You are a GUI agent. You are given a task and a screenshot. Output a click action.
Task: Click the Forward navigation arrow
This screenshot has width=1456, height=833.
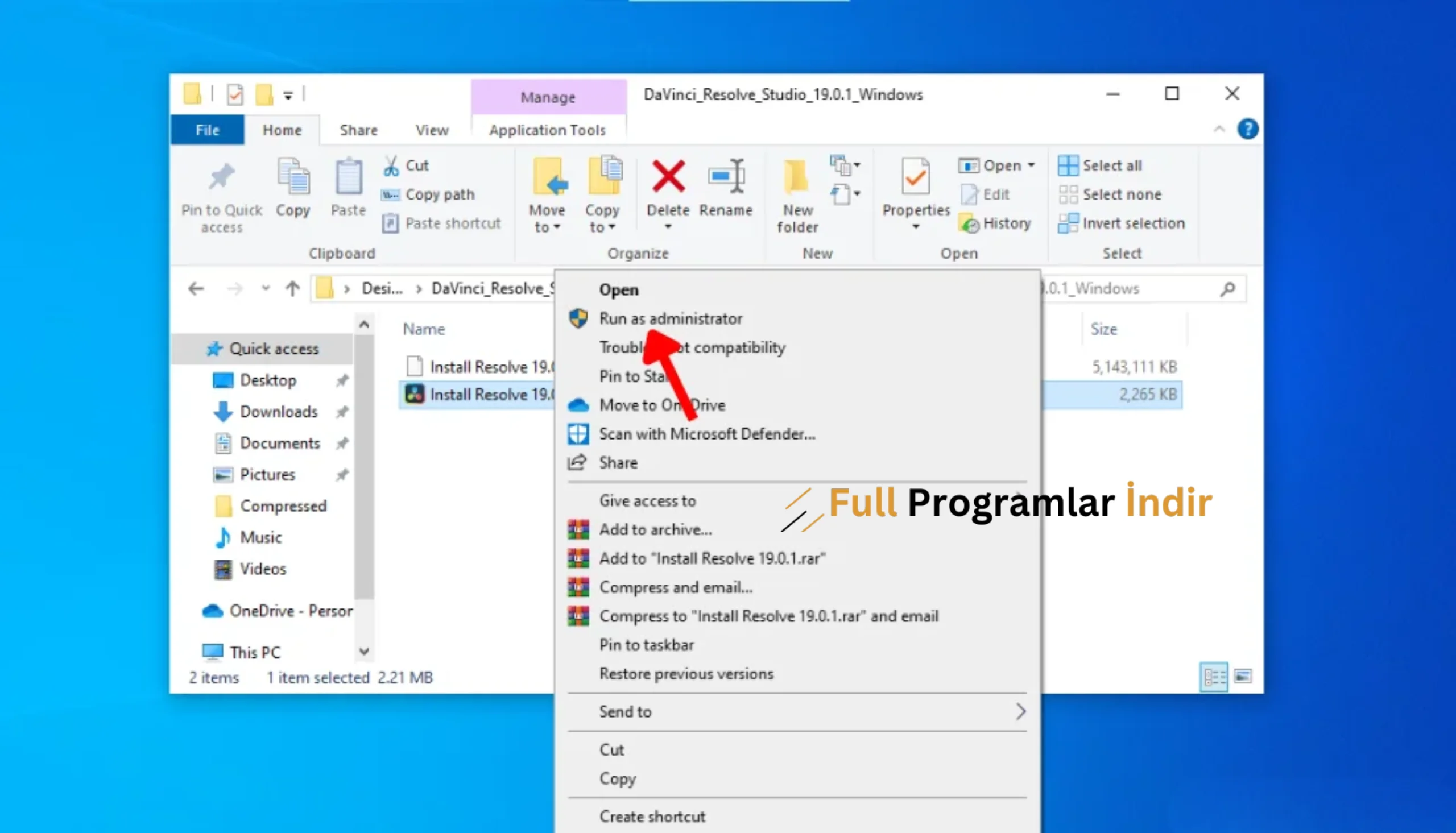[x=234, y=289]
